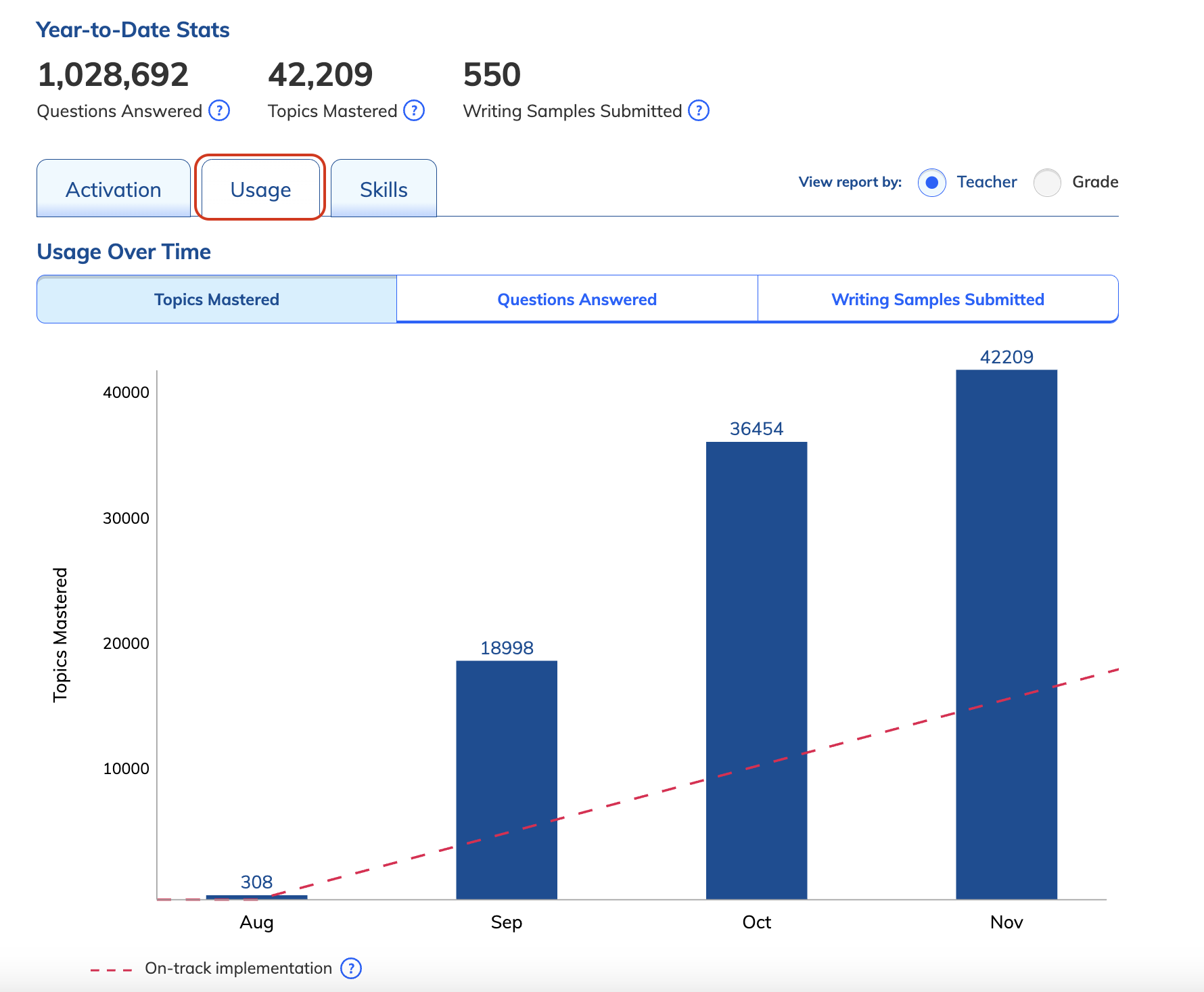Click the Oct bar labeled 36454
This screenshot has width=1204, height=992.
[756, 671]
